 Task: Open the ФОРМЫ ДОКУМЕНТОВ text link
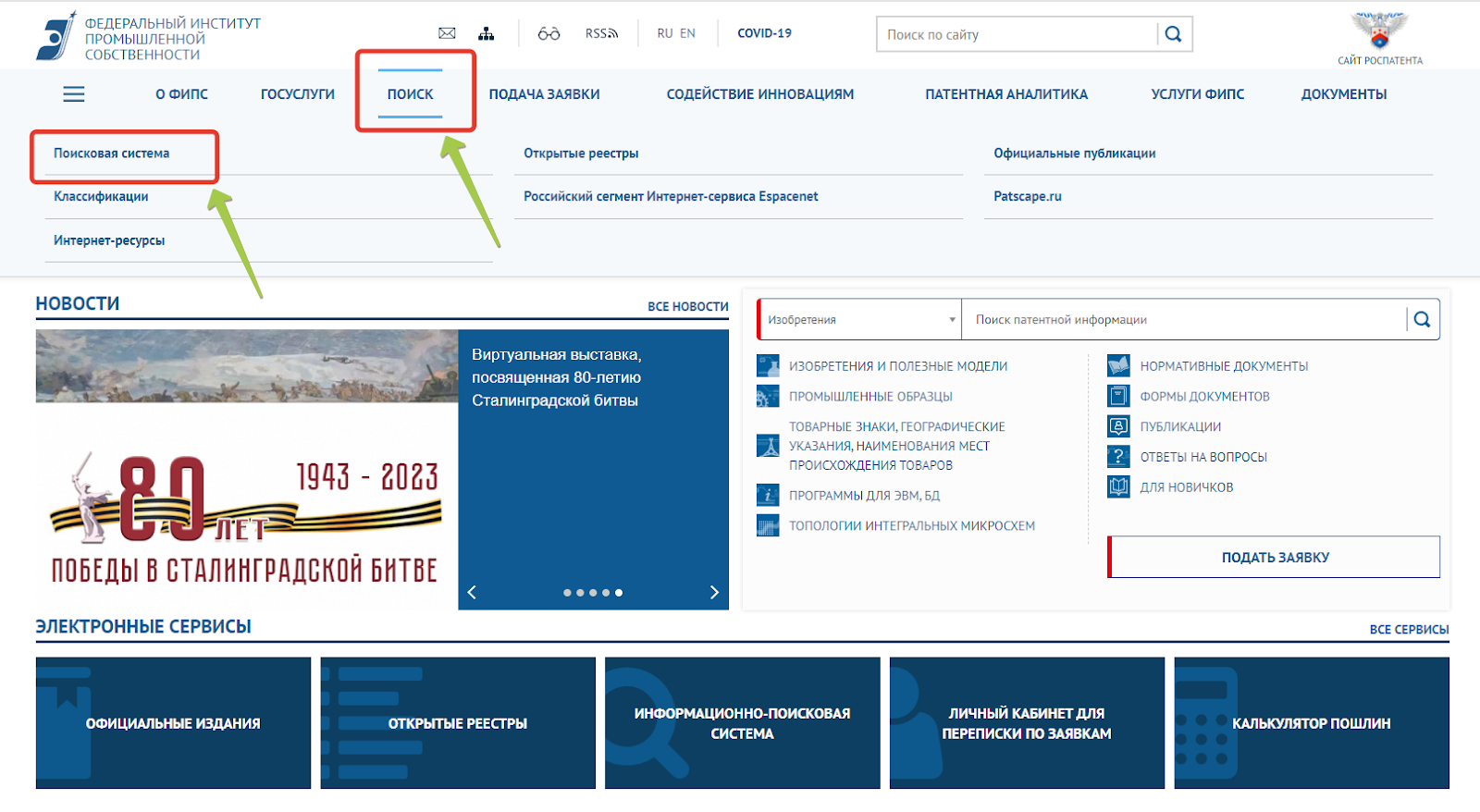pos(1204,397)
